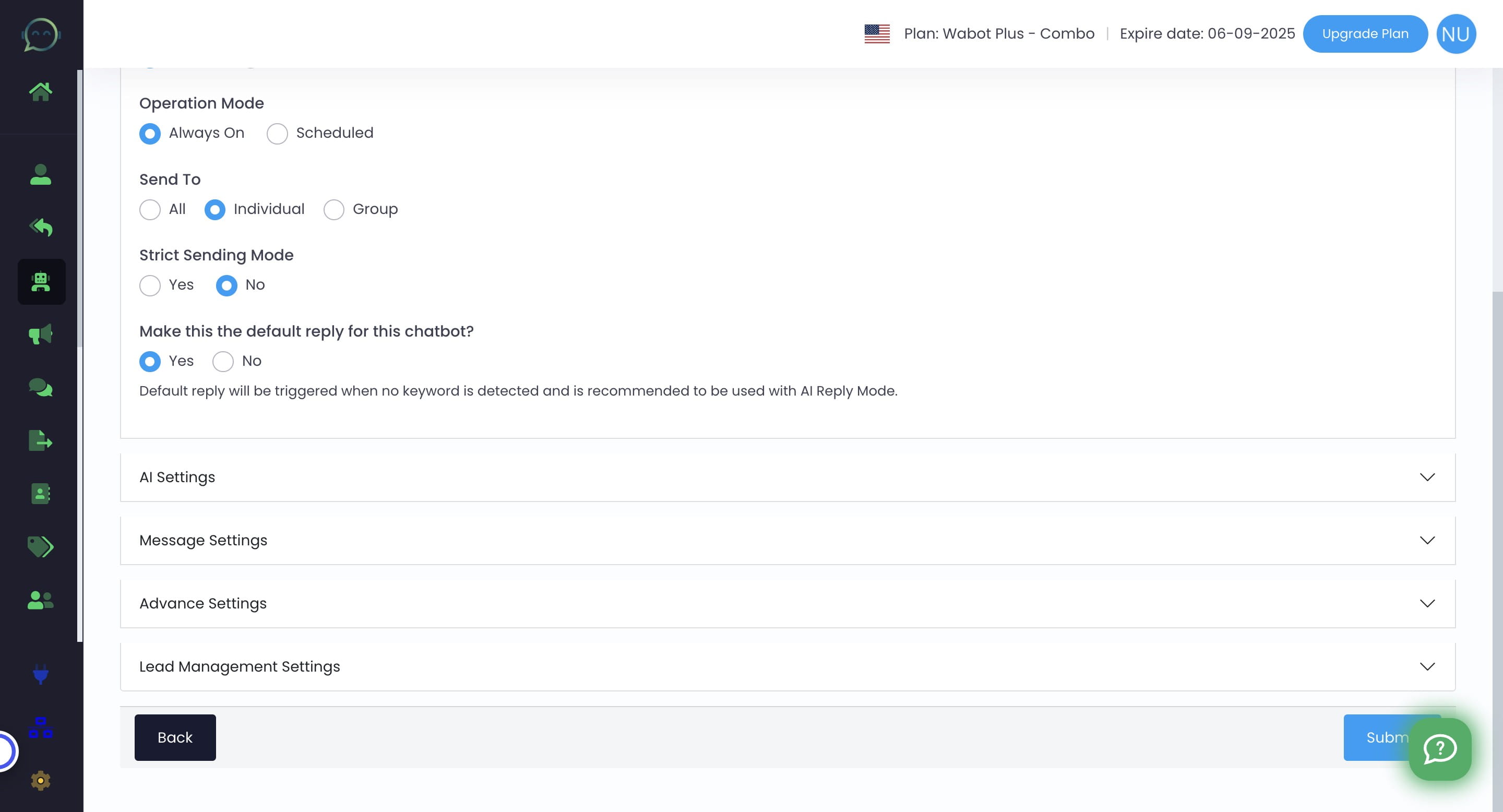Open the network flow diagram icon
Screen dimensions: 1503x812
[41, 727]
